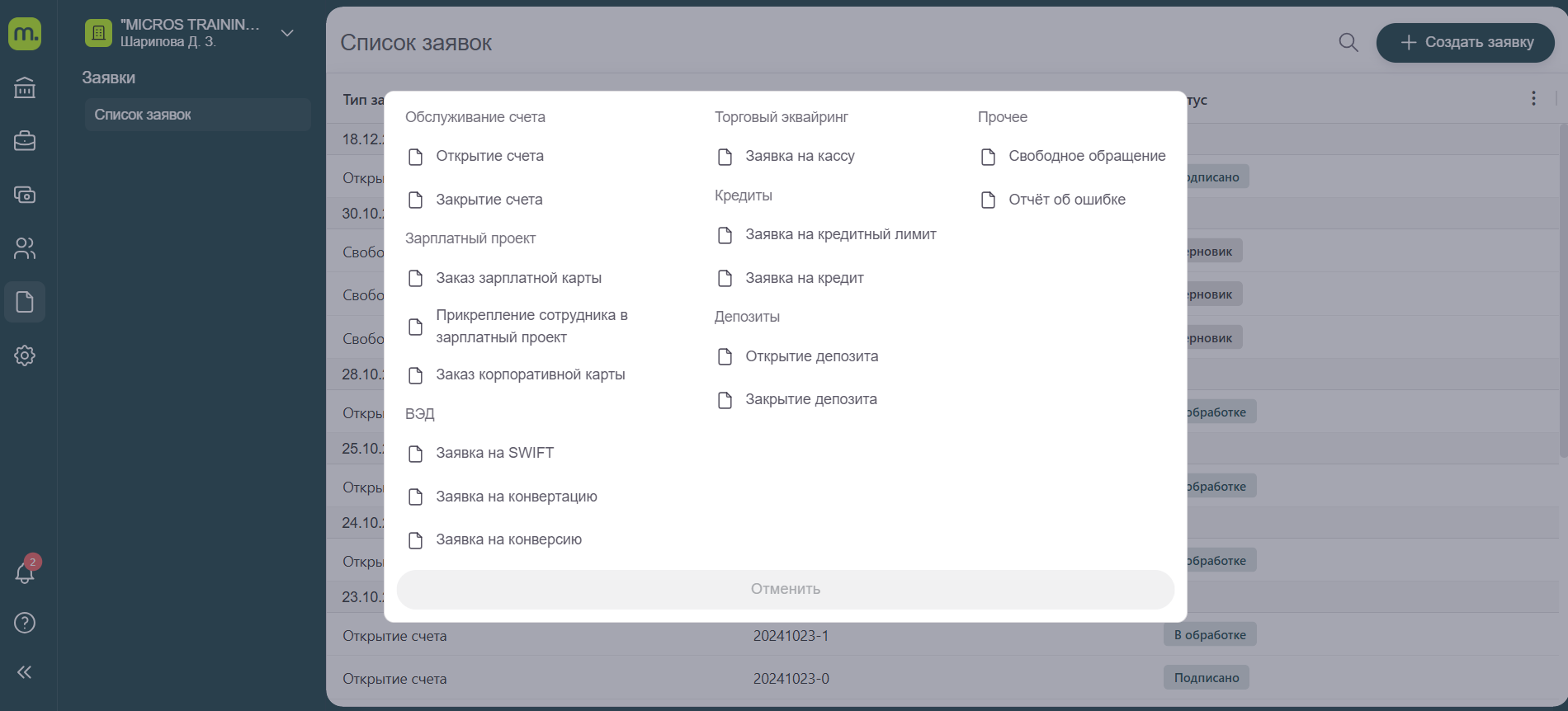Image resolution: width=1568 pixels, height=711 pixels.
Task: Open the briefcase sidebar icon
Action: [25, 141]
